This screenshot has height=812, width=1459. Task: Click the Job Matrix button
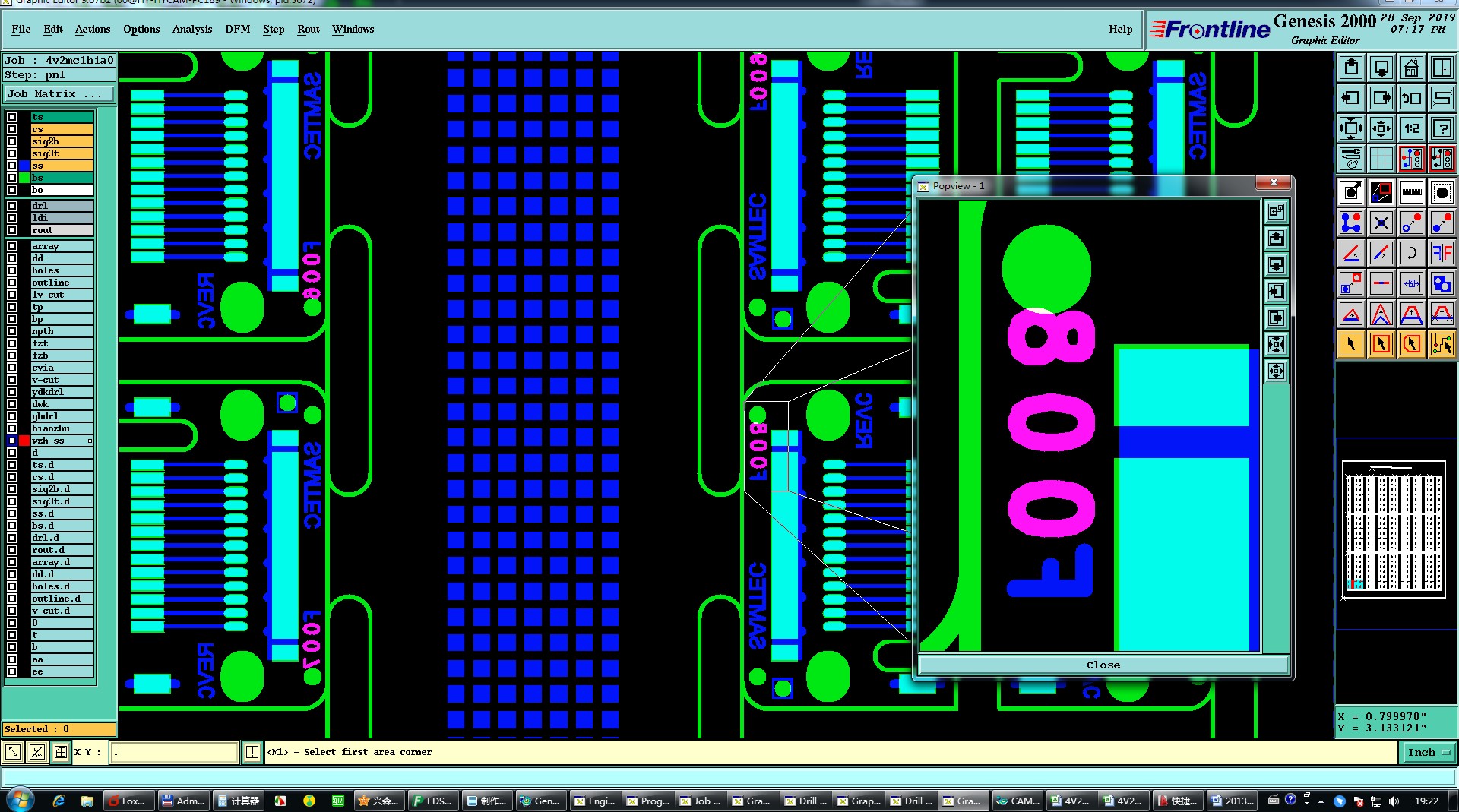59,94
